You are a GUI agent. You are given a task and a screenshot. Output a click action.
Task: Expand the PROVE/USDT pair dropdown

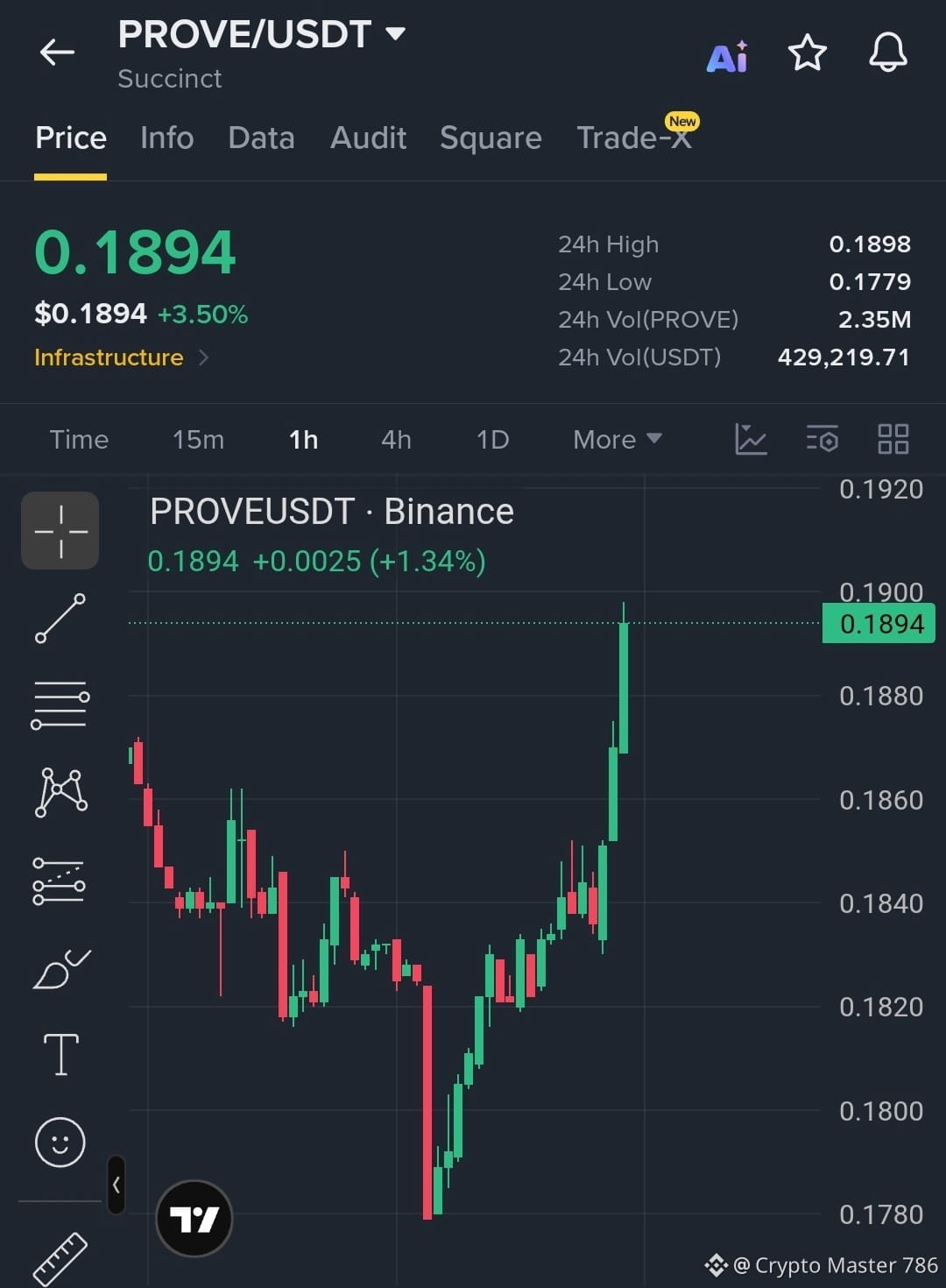(396, 34)
